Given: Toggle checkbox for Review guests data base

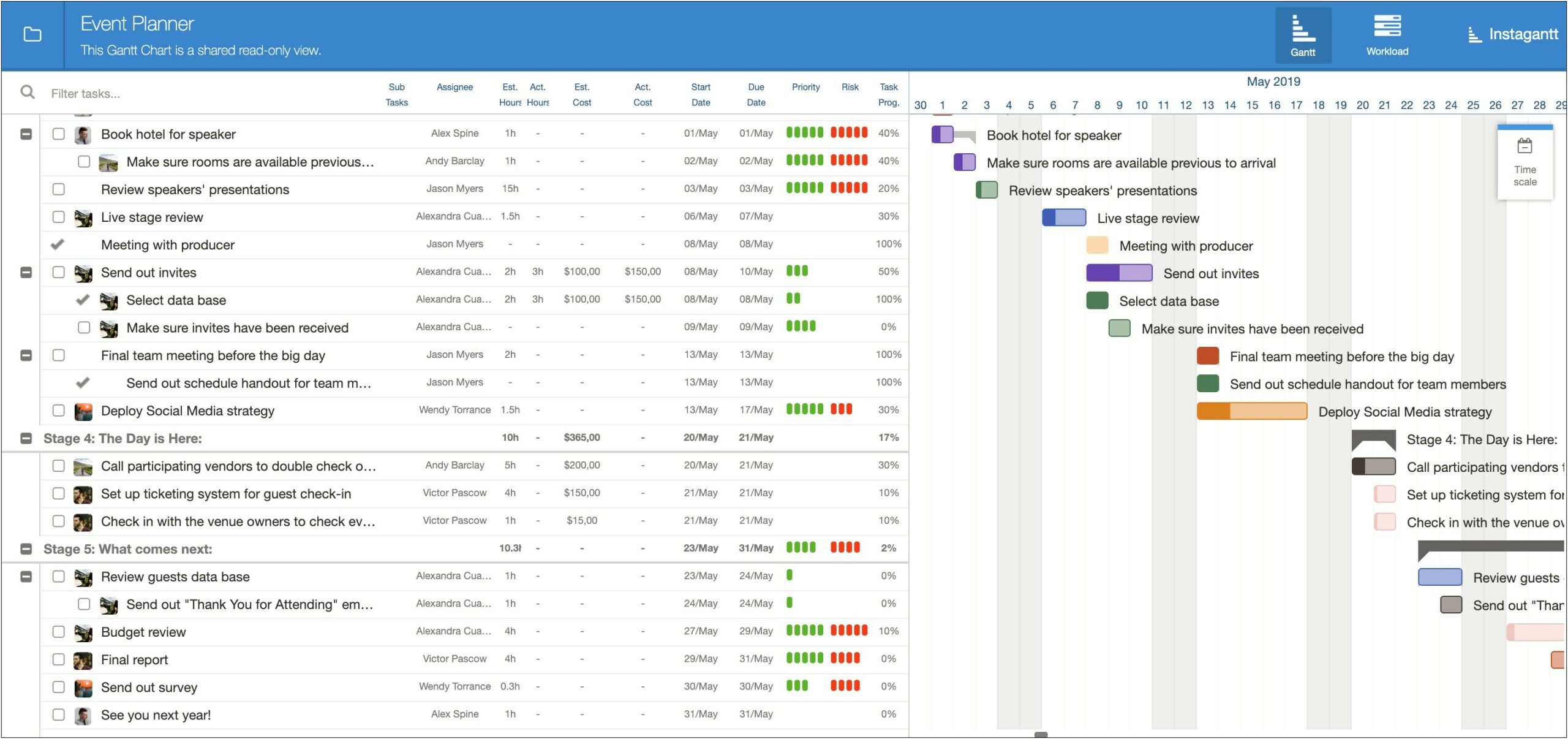Looking at the screenshot, I should (60, 577).
